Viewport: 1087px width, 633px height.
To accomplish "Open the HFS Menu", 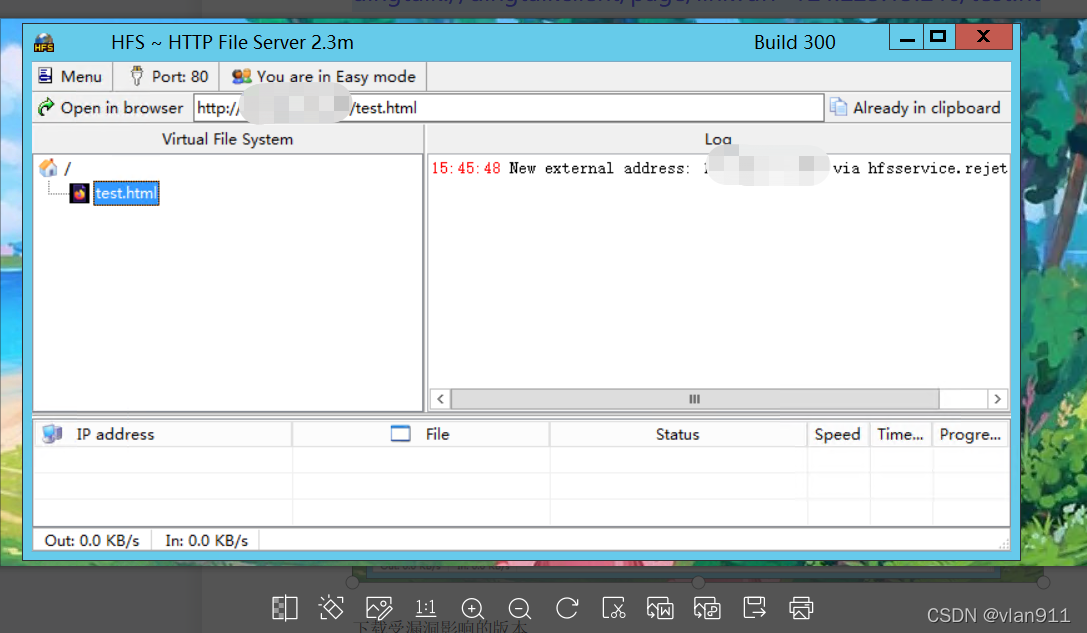I will coord(70,76).
